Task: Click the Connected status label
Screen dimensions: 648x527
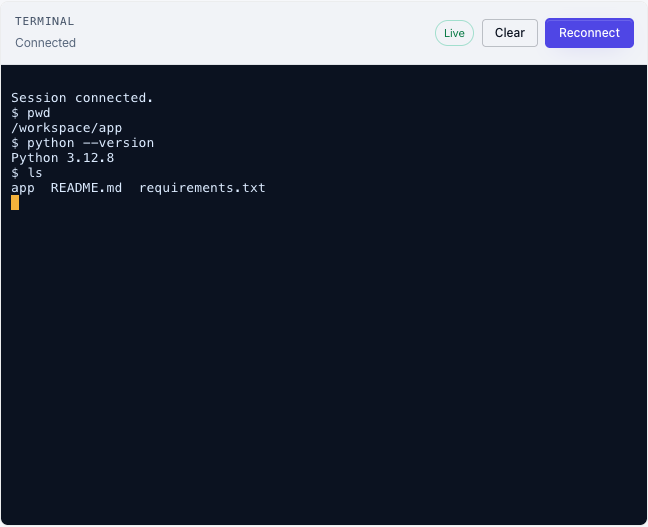Action: pyautogui.click(x=45, y=43)
